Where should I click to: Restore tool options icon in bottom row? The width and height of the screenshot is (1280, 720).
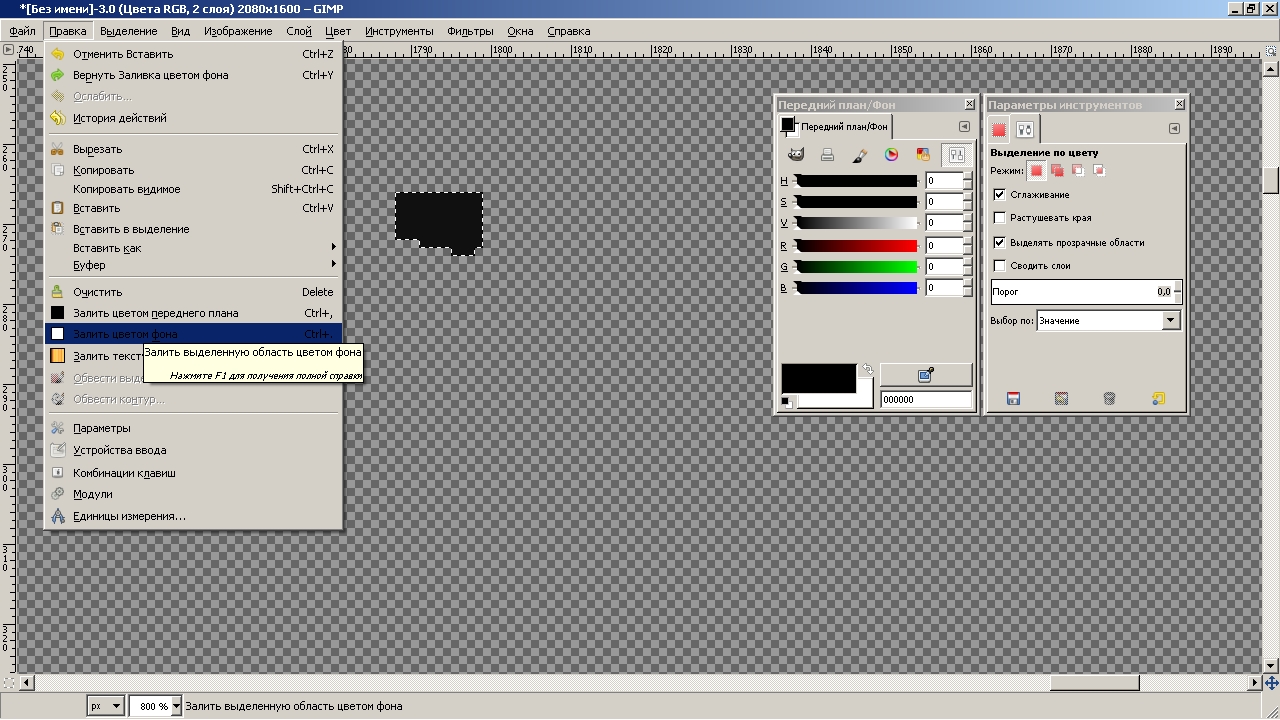coord(1061,399)
